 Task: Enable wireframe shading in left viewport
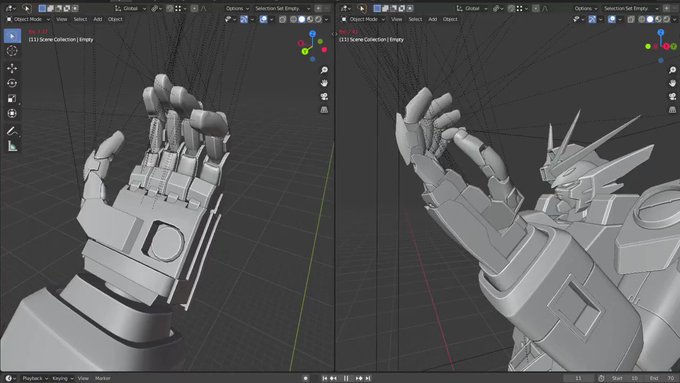click(294, 20)
